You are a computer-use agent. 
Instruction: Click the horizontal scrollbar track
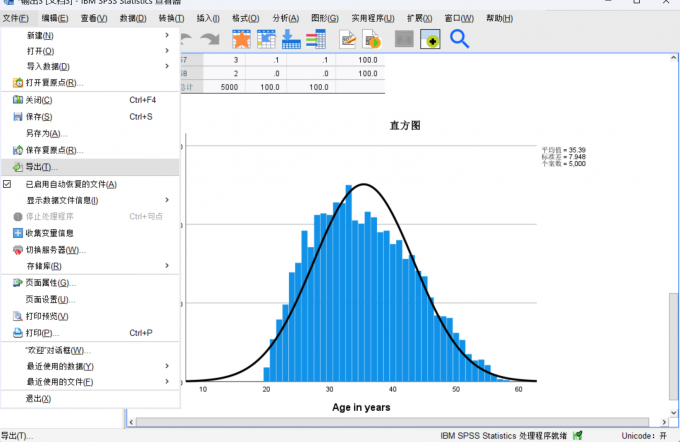click(392, 422)
